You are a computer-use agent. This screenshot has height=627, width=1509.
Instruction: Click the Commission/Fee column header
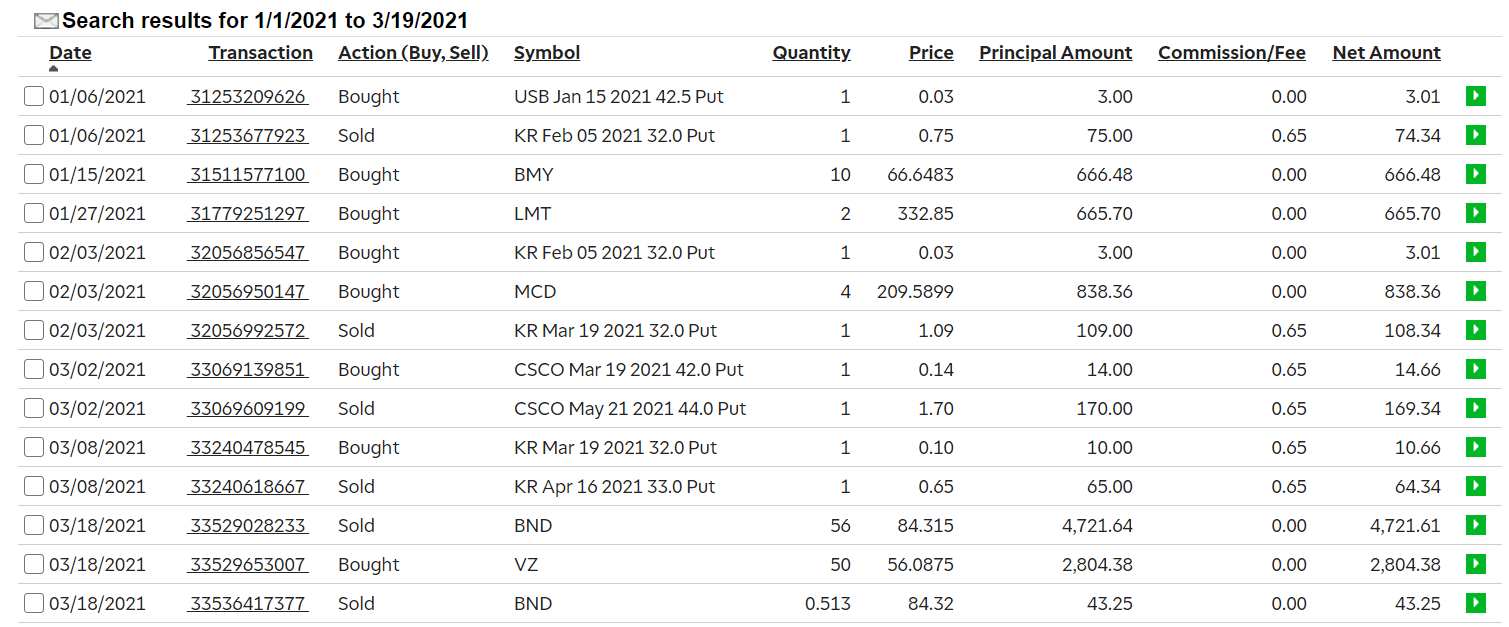tap(1231, 53)
